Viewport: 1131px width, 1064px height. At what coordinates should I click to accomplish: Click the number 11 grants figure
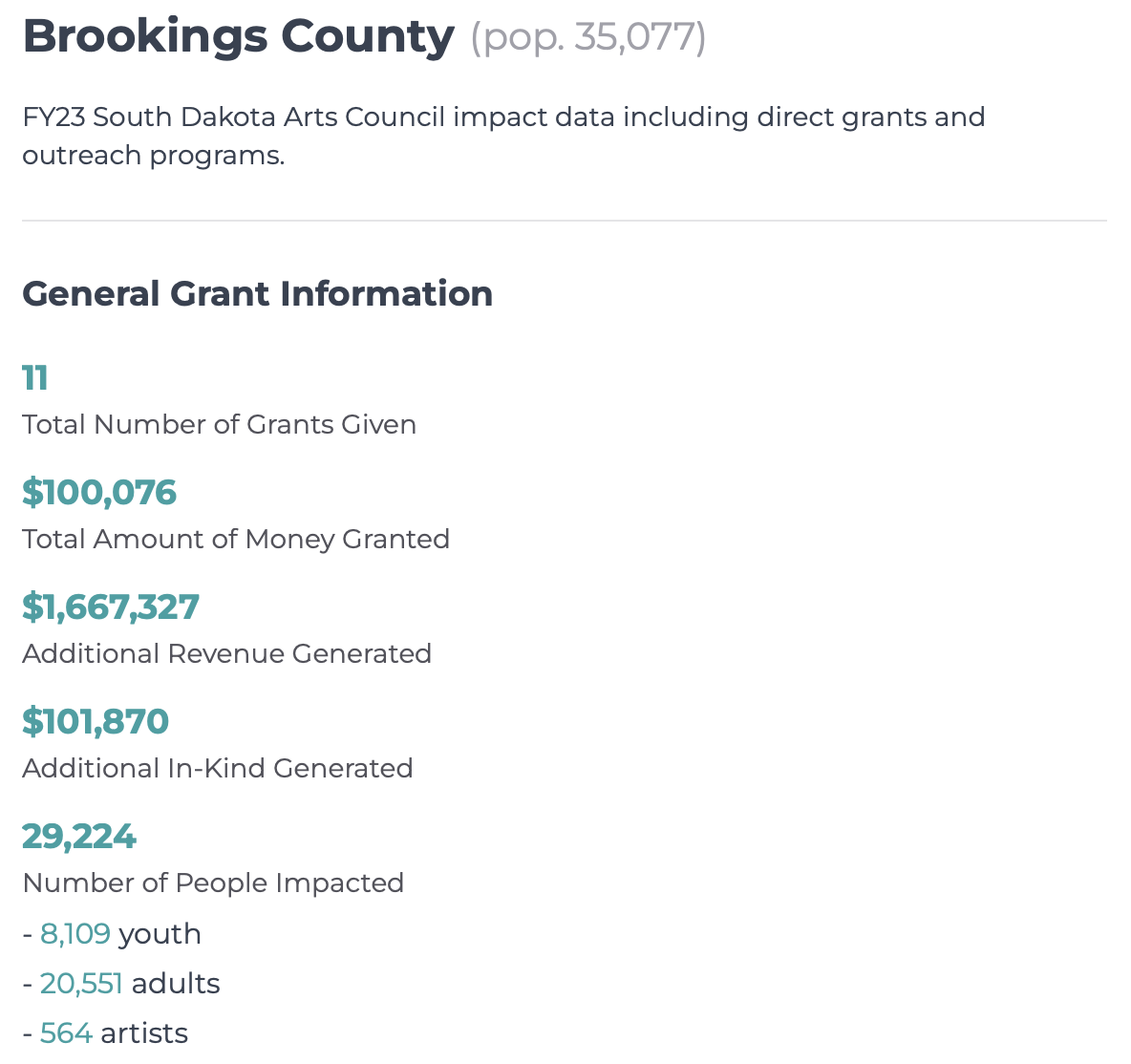[35, 378]
